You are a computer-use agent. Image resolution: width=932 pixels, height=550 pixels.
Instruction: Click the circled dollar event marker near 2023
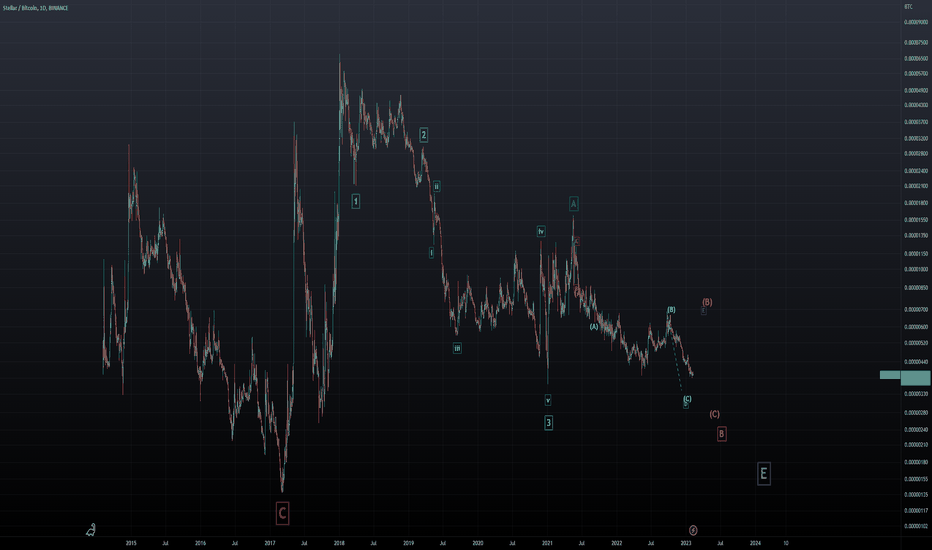(x=693, y=530)
